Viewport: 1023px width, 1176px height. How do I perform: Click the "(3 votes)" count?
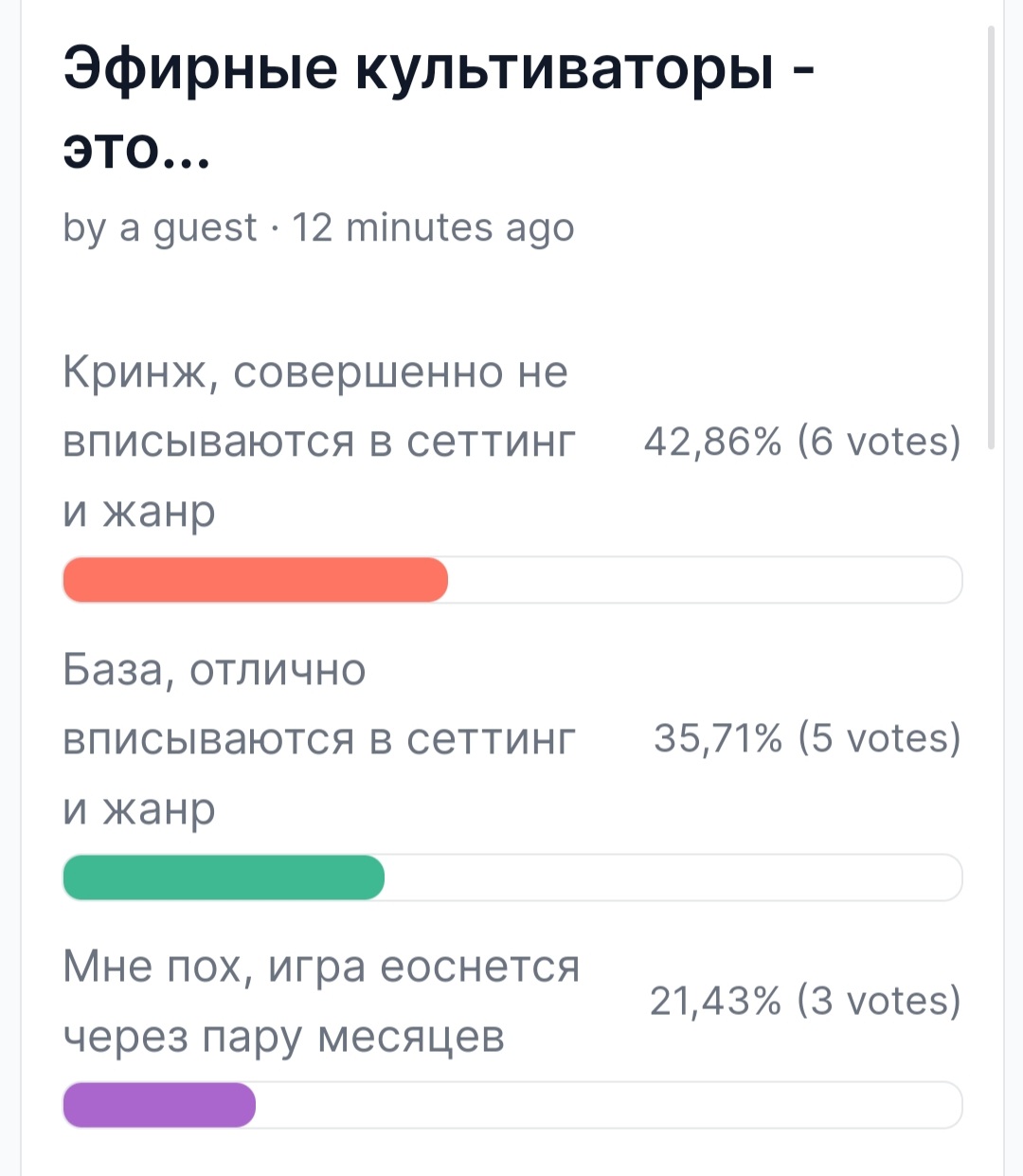pyautogui.click(x=879, y=1002)
